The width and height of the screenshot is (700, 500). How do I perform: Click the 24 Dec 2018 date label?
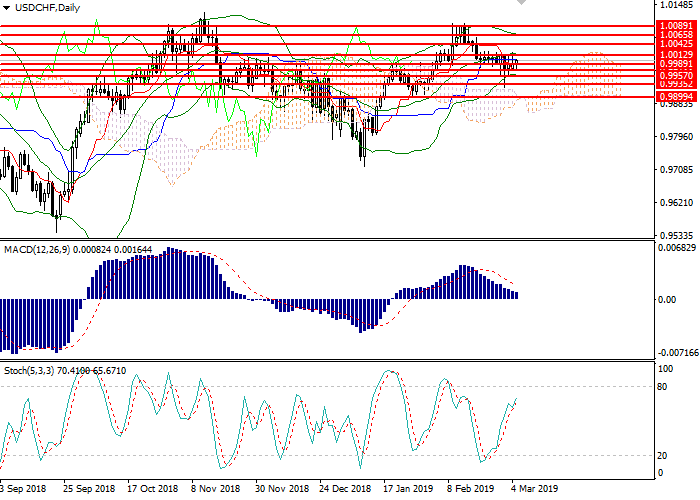coord(345,490)
